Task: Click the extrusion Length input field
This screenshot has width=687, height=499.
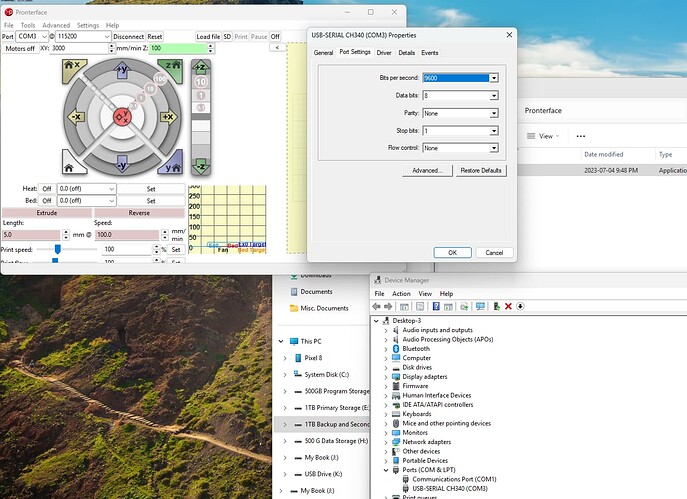Action: point(31,235)
